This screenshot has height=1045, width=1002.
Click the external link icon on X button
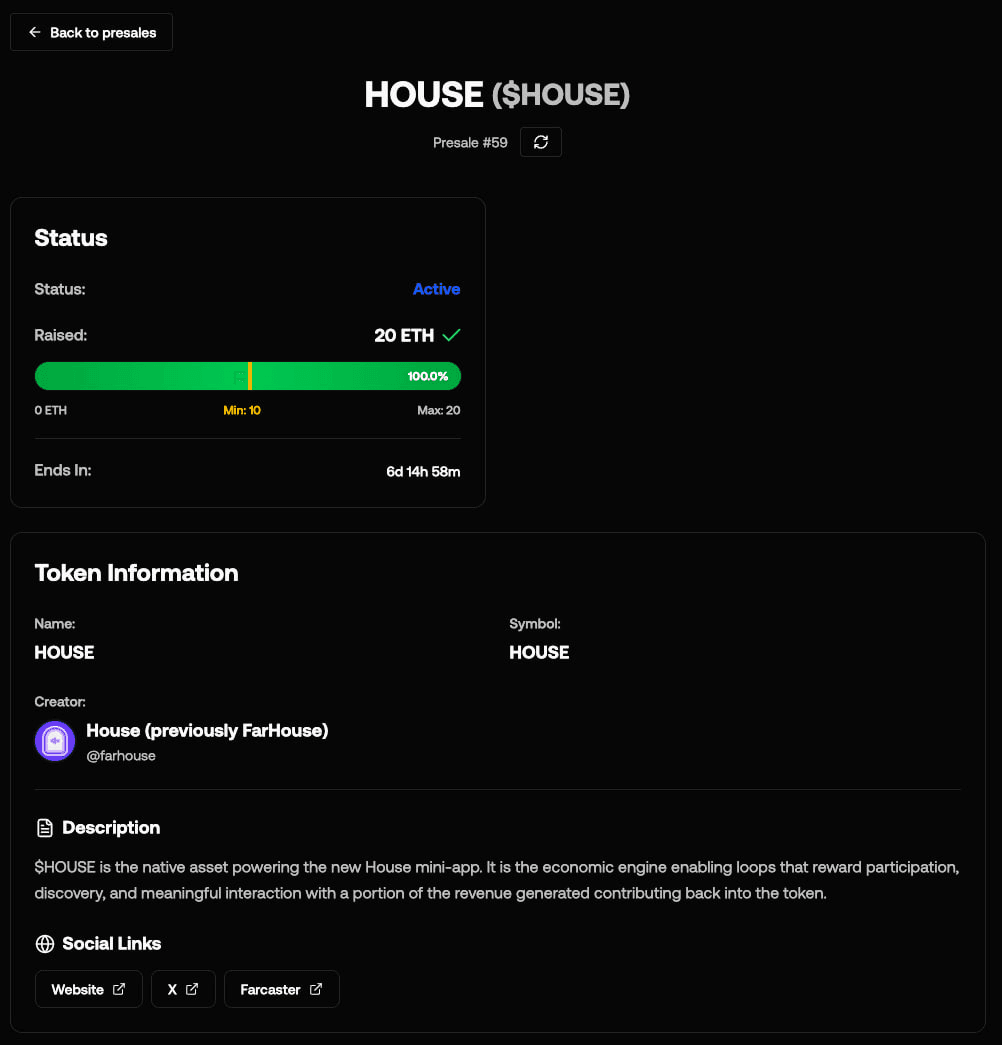point(192,989)
